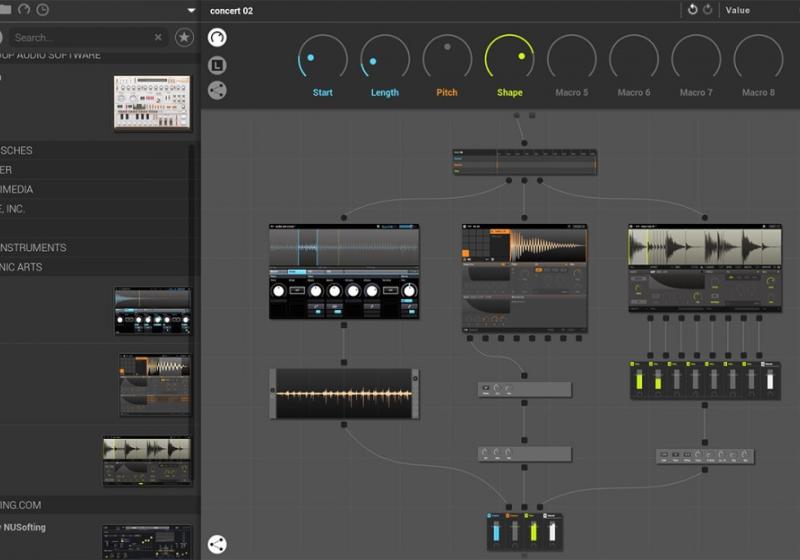Click the macro knob icon below the title
This screenshot has height=560, width=800.
pyautogui.click(x=217, y=38)
